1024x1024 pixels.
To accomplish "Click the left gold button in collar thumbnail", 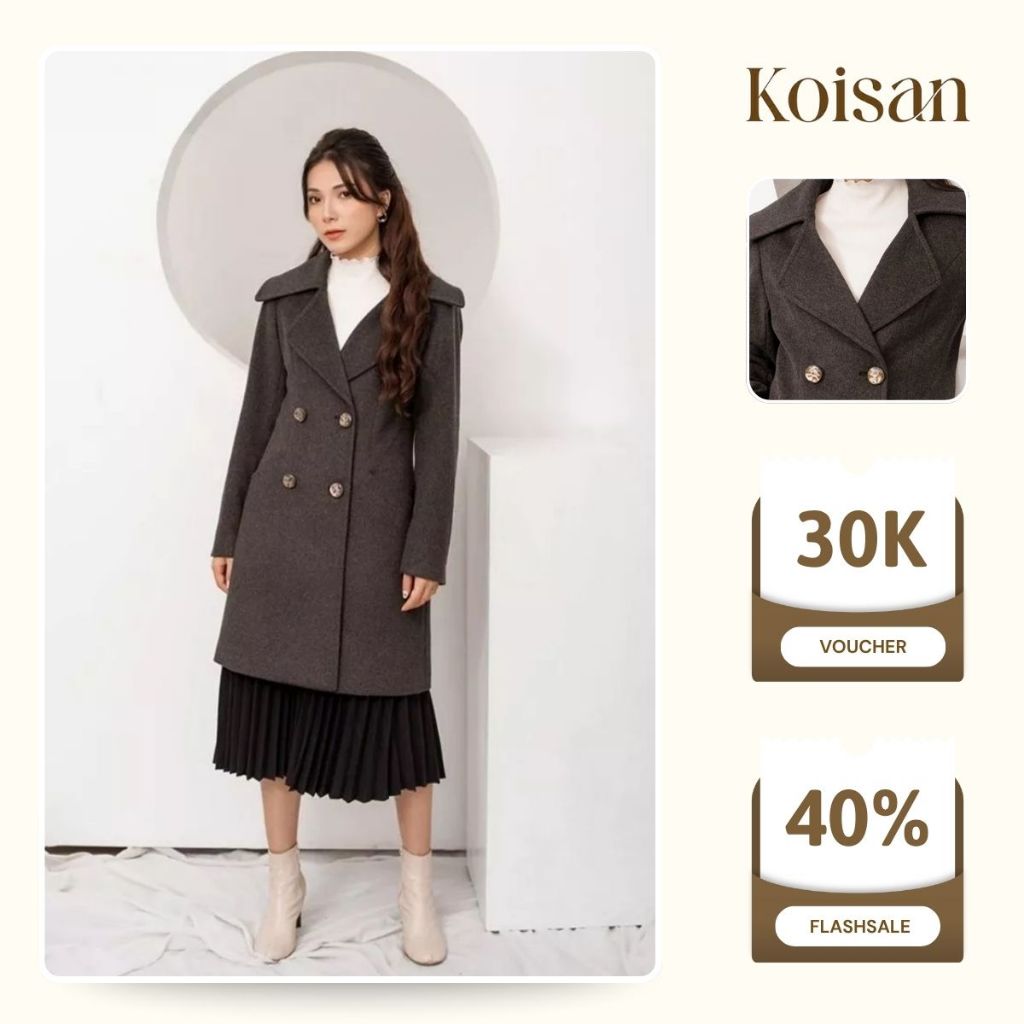I will (813, 374).
